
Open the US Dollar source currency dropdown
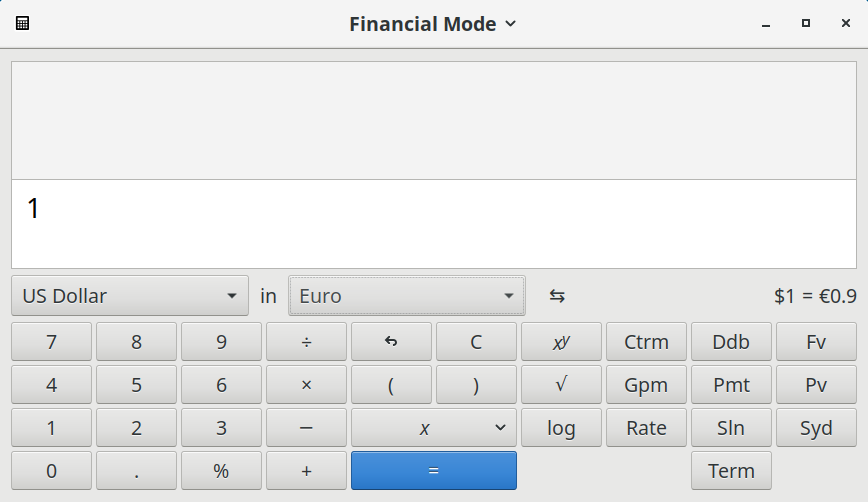(130, 296)
